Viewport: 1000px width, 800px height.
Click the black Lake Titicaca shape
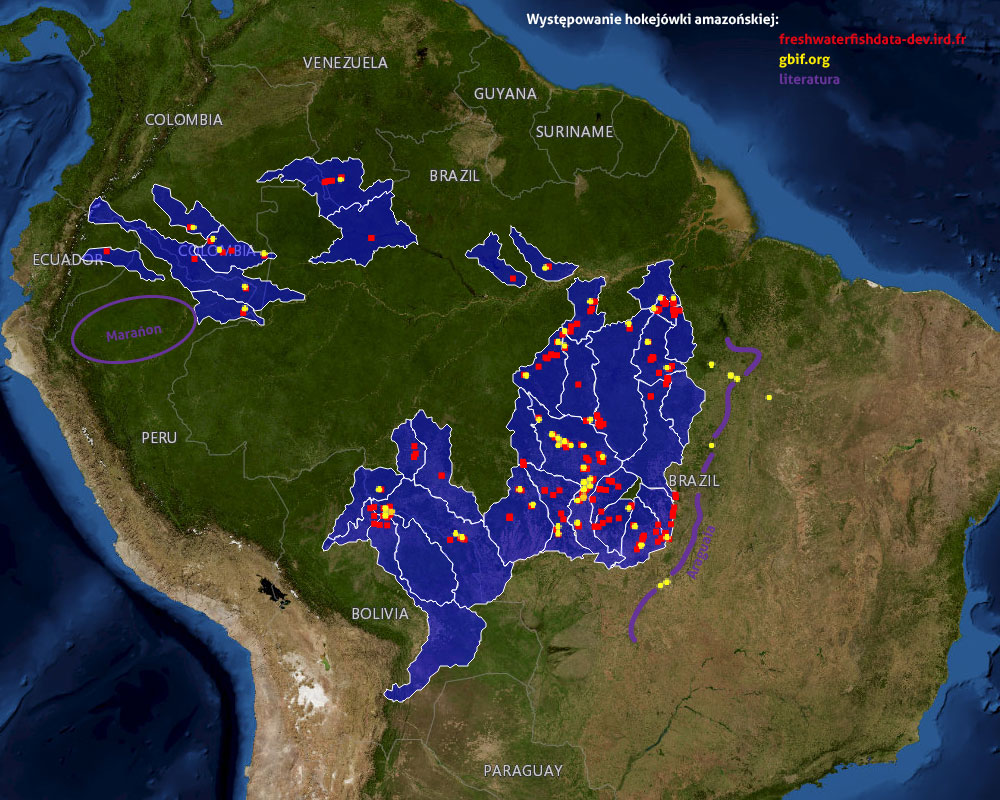click(x=272, y=592)
